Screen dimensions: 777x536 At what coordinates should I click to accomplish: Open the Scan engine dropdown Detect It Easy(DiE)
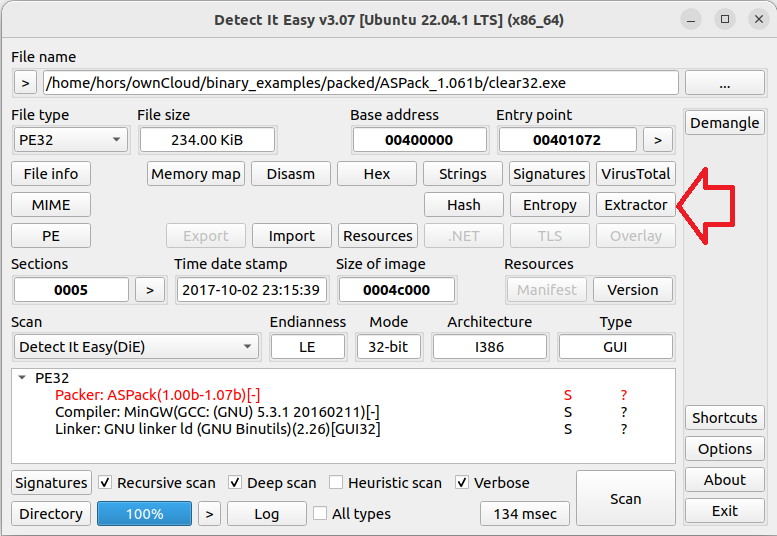tap(136, 347)
